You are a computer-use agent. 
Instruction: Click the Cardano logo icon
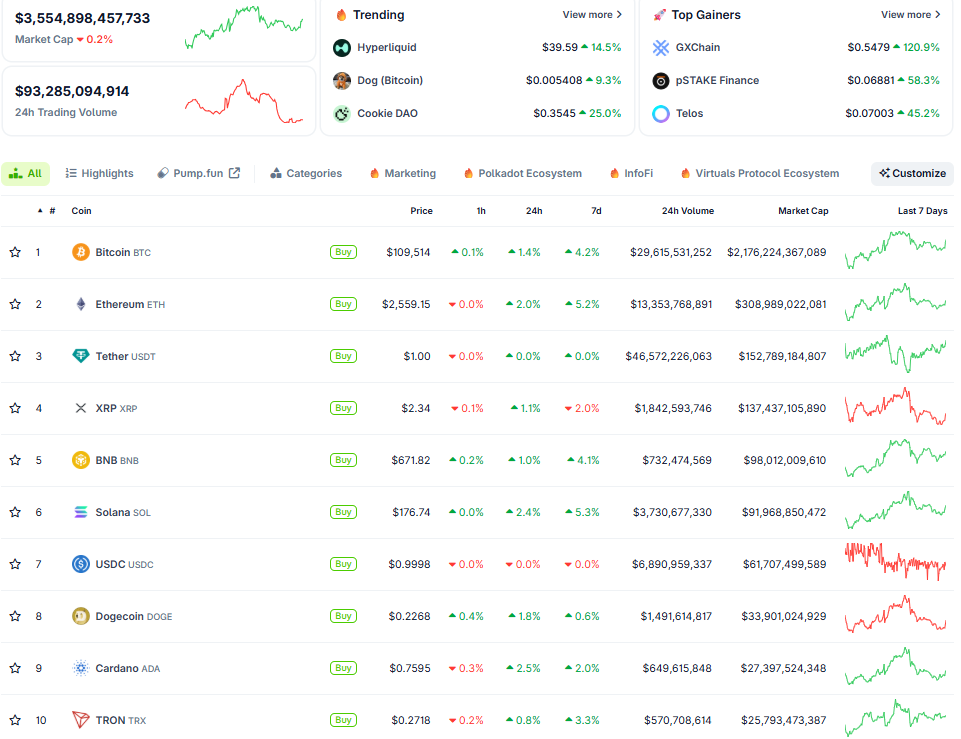[x=81, y=668]
